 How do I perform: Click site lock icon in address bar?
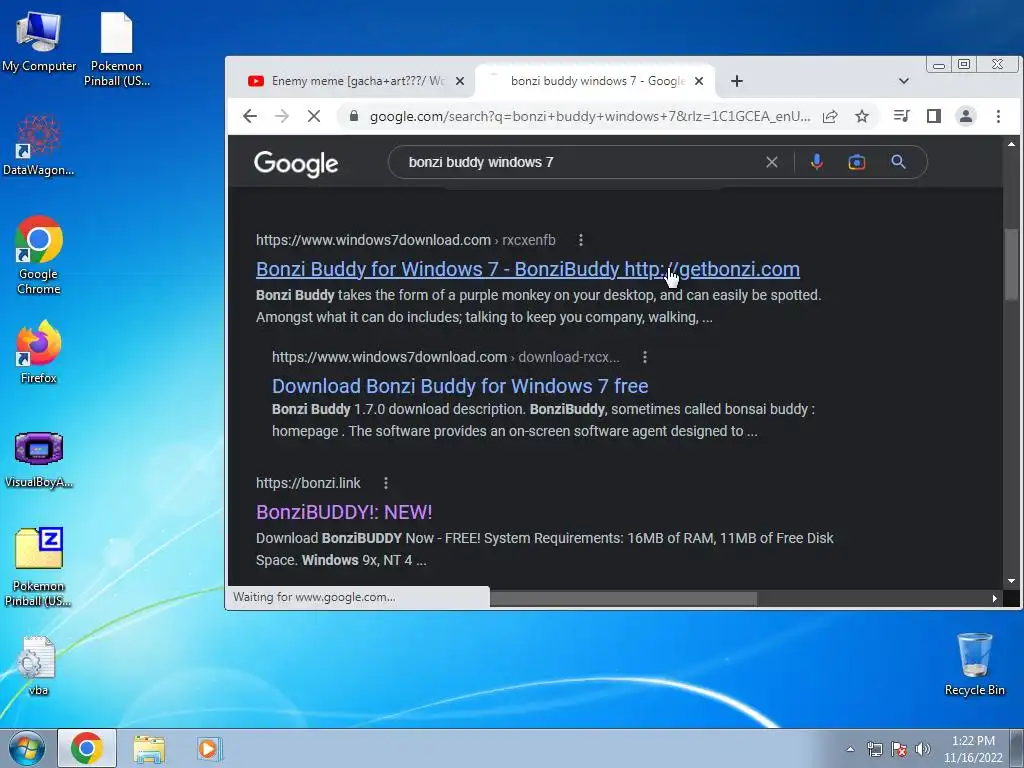click(354, 116)
